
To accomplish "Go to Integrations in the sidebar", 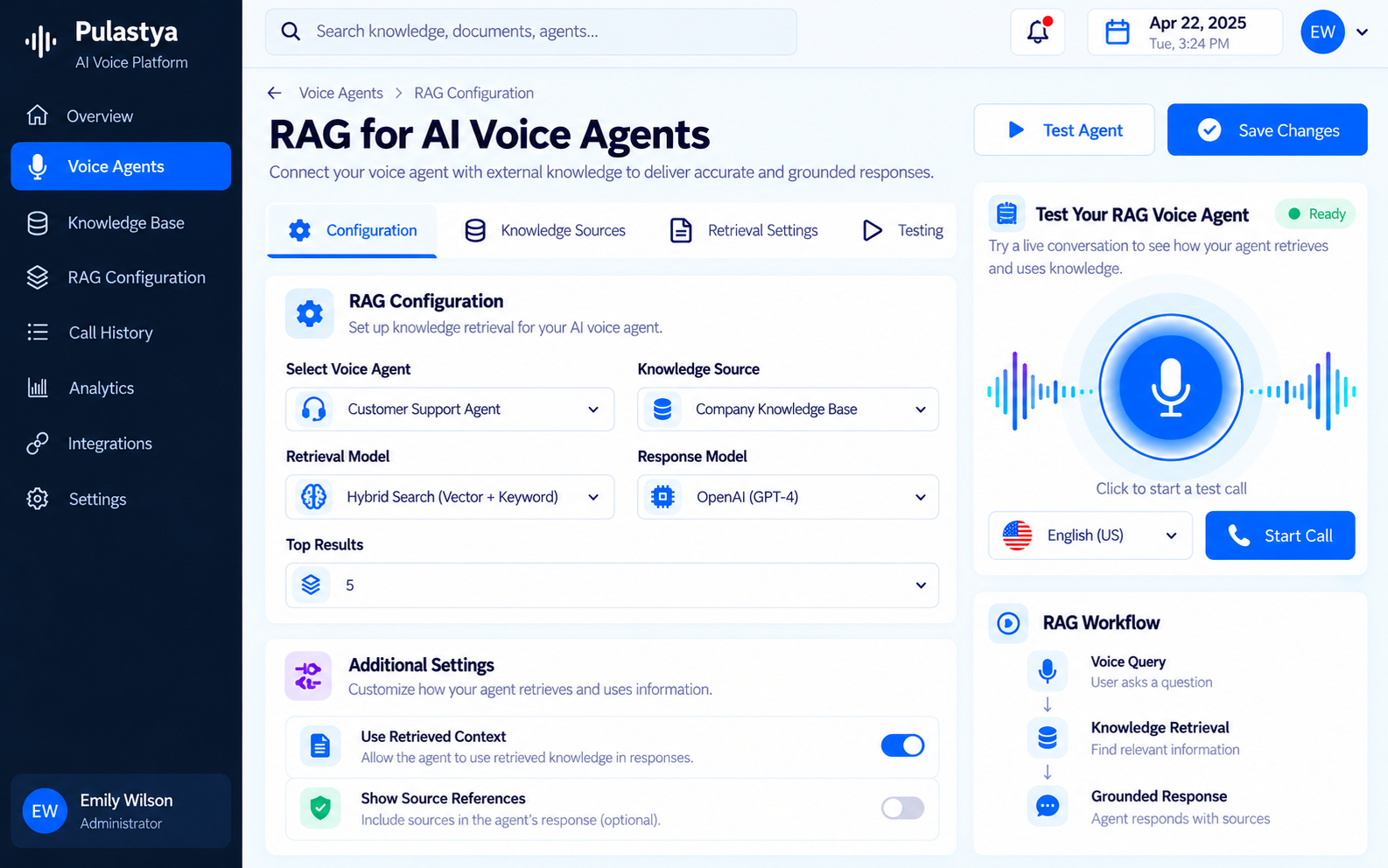I will 121,444.
